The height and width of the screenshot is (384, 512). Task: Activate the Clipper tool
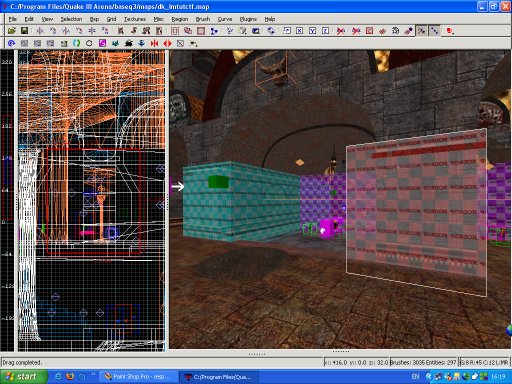pyautogui.click(x=214, y=31)
